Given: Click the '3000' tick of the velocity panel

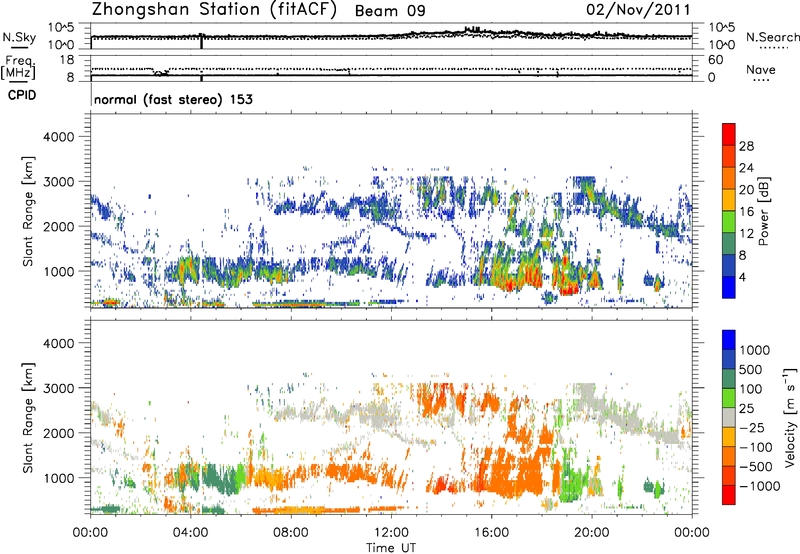Looking at the screenshot, I should pos(58,388).
